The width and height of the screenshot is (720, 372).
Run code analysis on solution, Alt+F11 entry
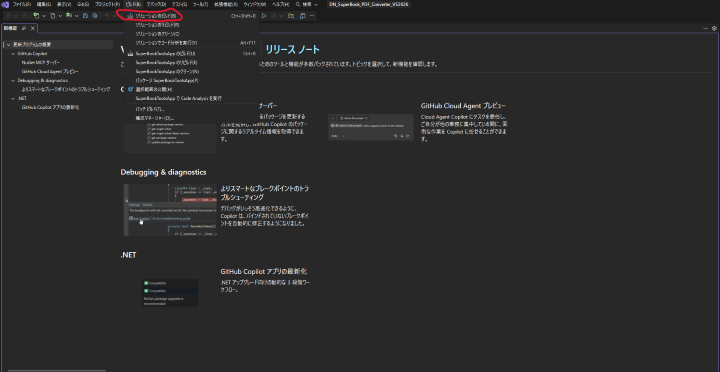click(192, 43)
